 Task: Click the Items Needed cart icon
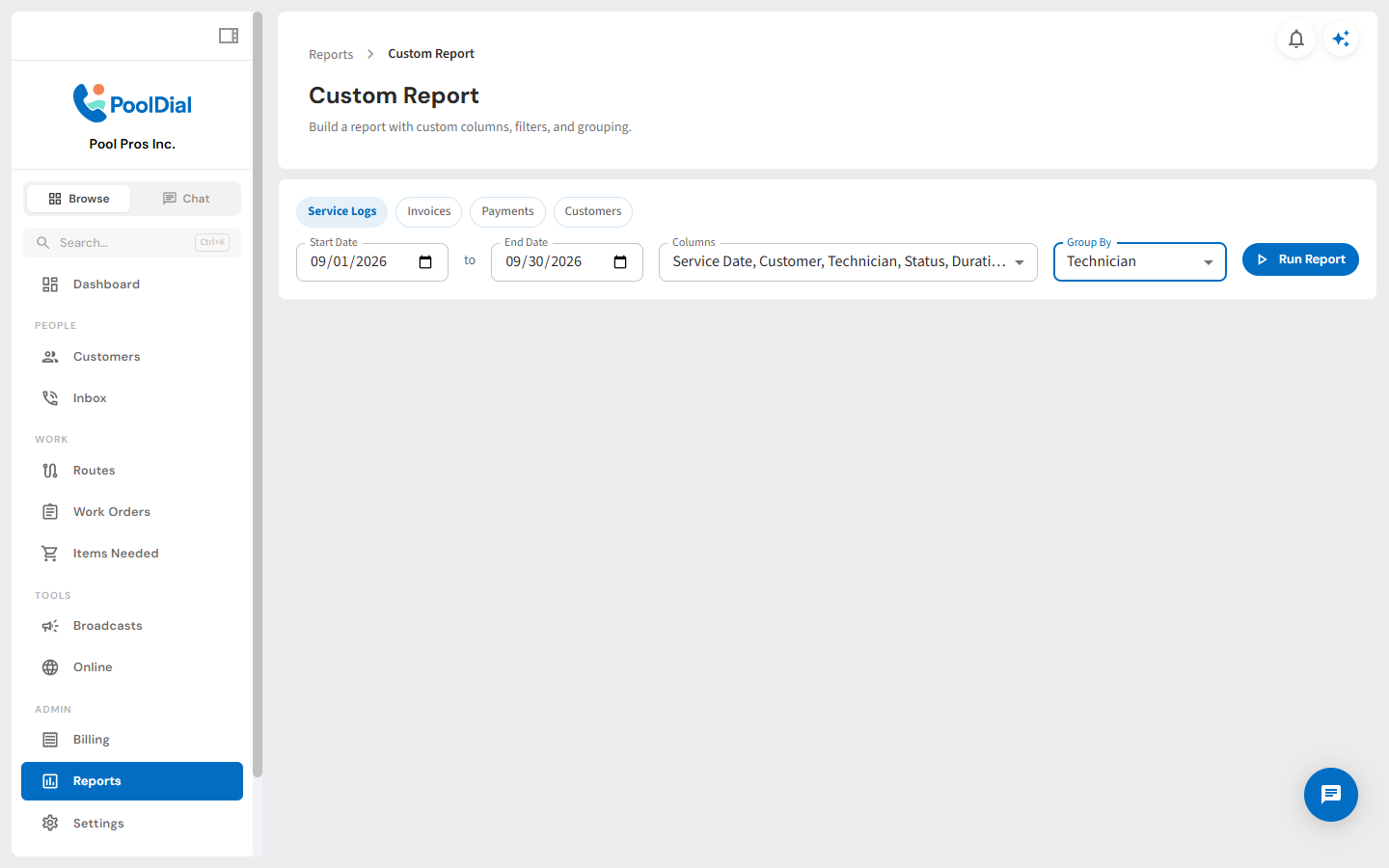click(50, 554)
